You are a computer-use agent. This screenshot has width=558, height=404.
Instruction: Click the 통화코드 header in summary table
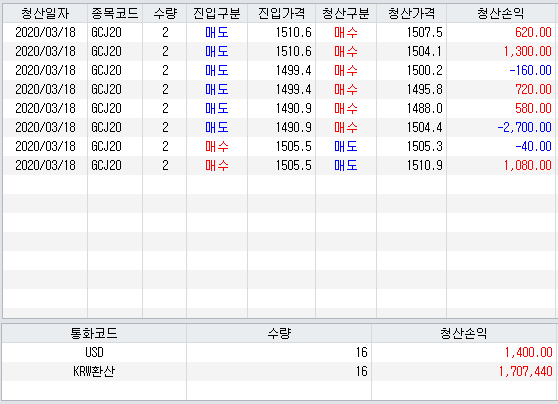click(94, 334)
